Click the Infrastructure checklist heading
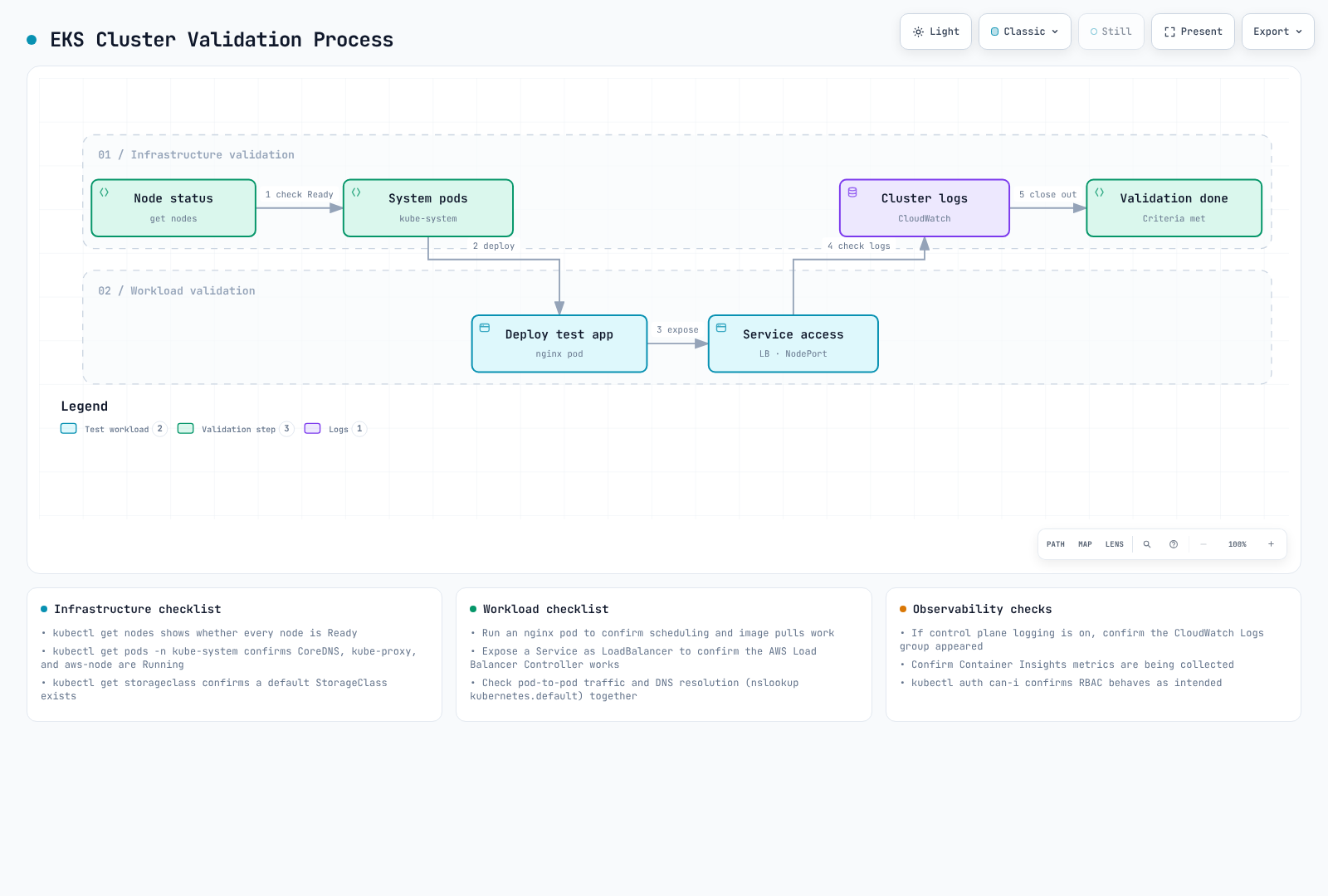Image resolution: width=1328 pixels, height=896 pixels. pyautogui.click(x=138, y=610)
